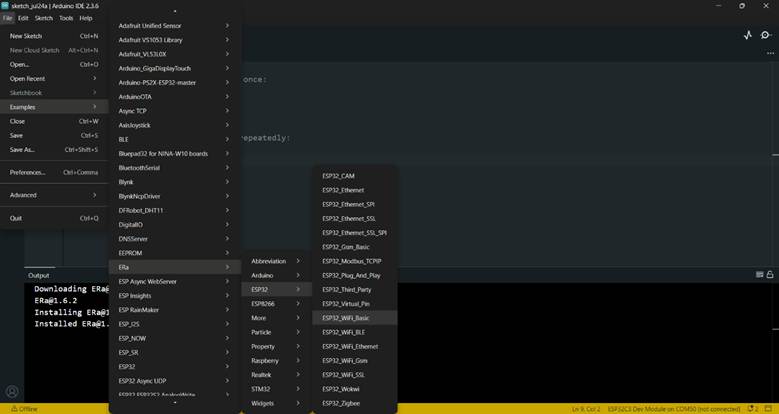This screenshot has height=414, width=779.
Task: Click scroll-down arrow at bottom of Examples list
Action: (175, 402)
